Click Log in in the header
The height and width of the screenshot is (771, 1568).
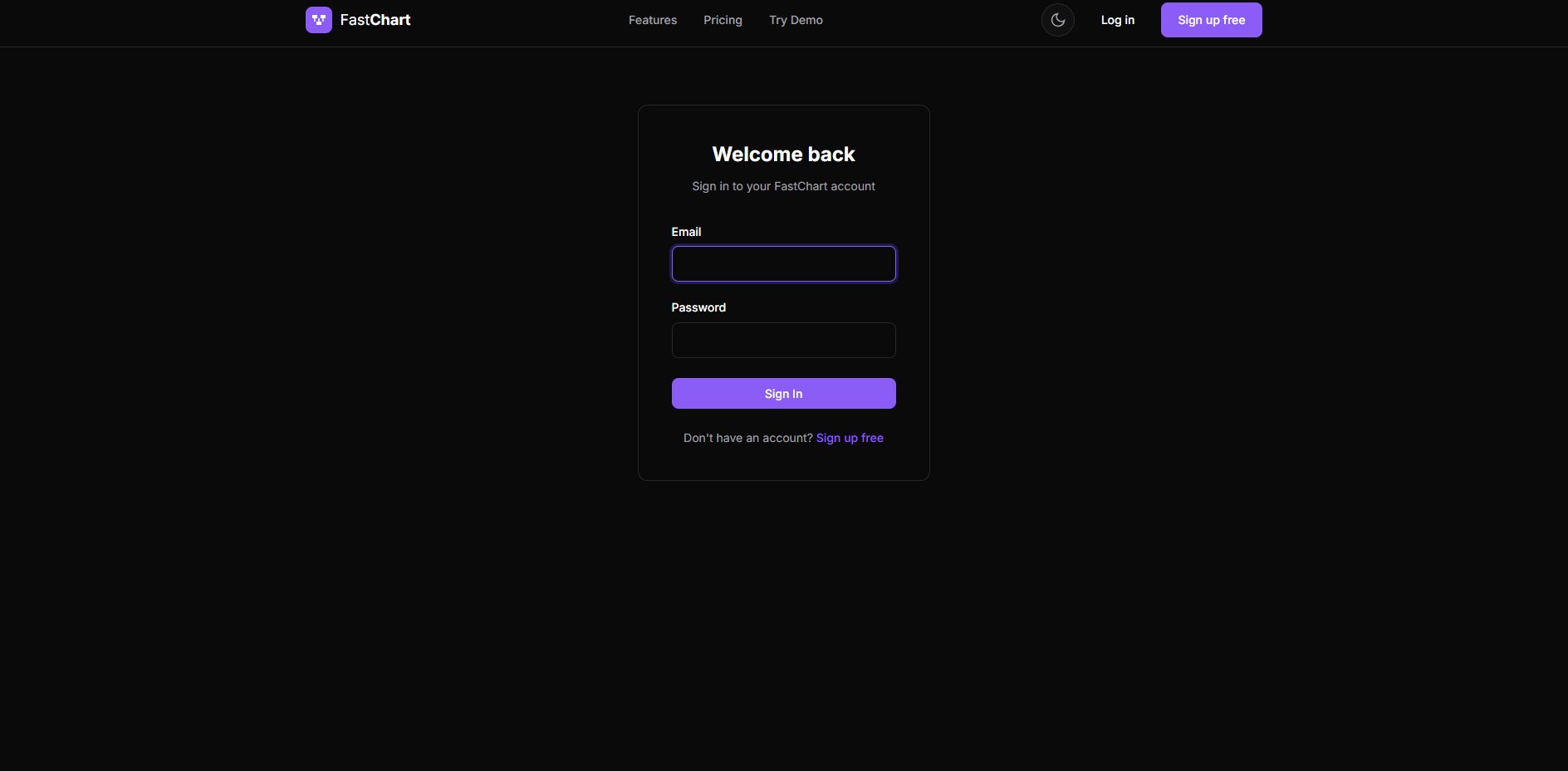pyautogui.click(x=1117, y=20)
